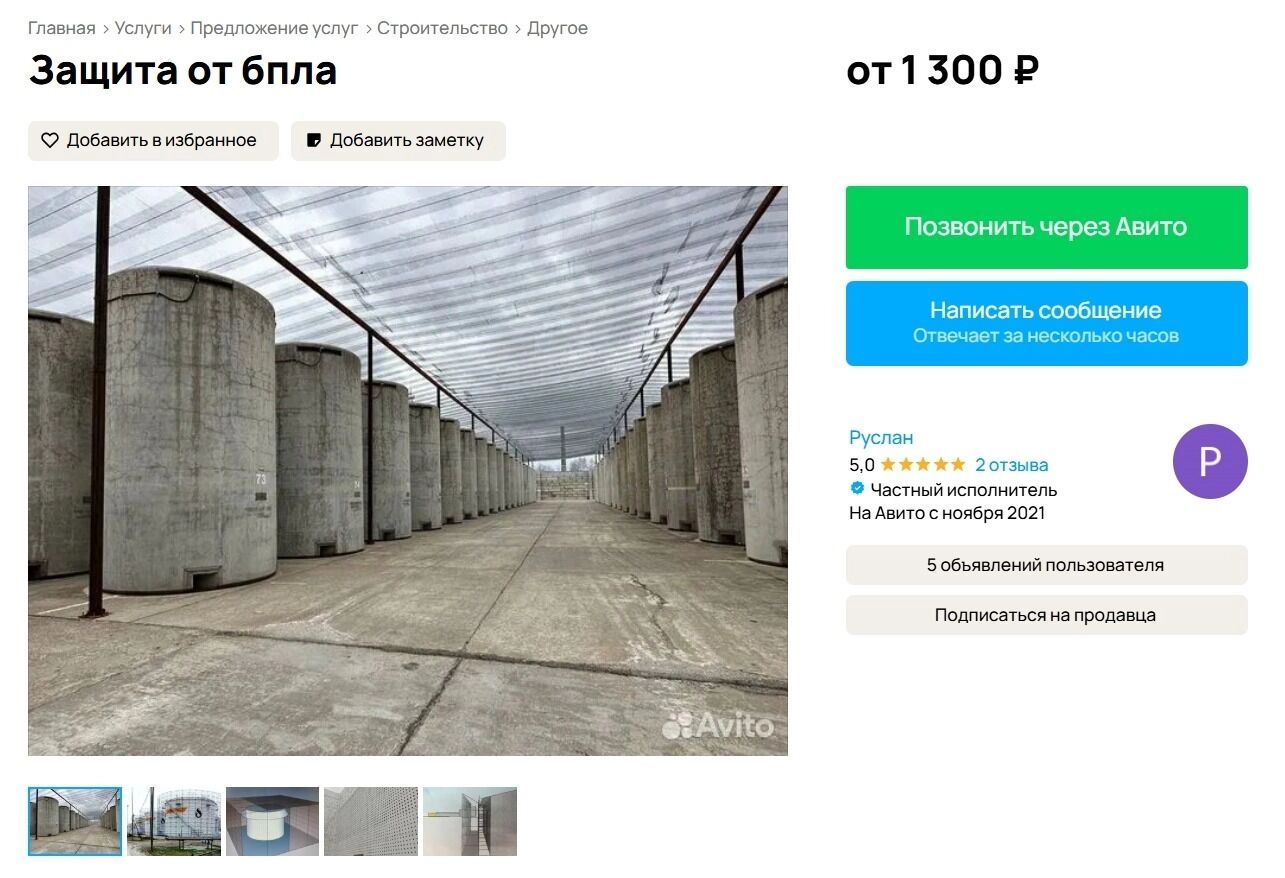View 5 объявлений пользователя

(1047, 565)
